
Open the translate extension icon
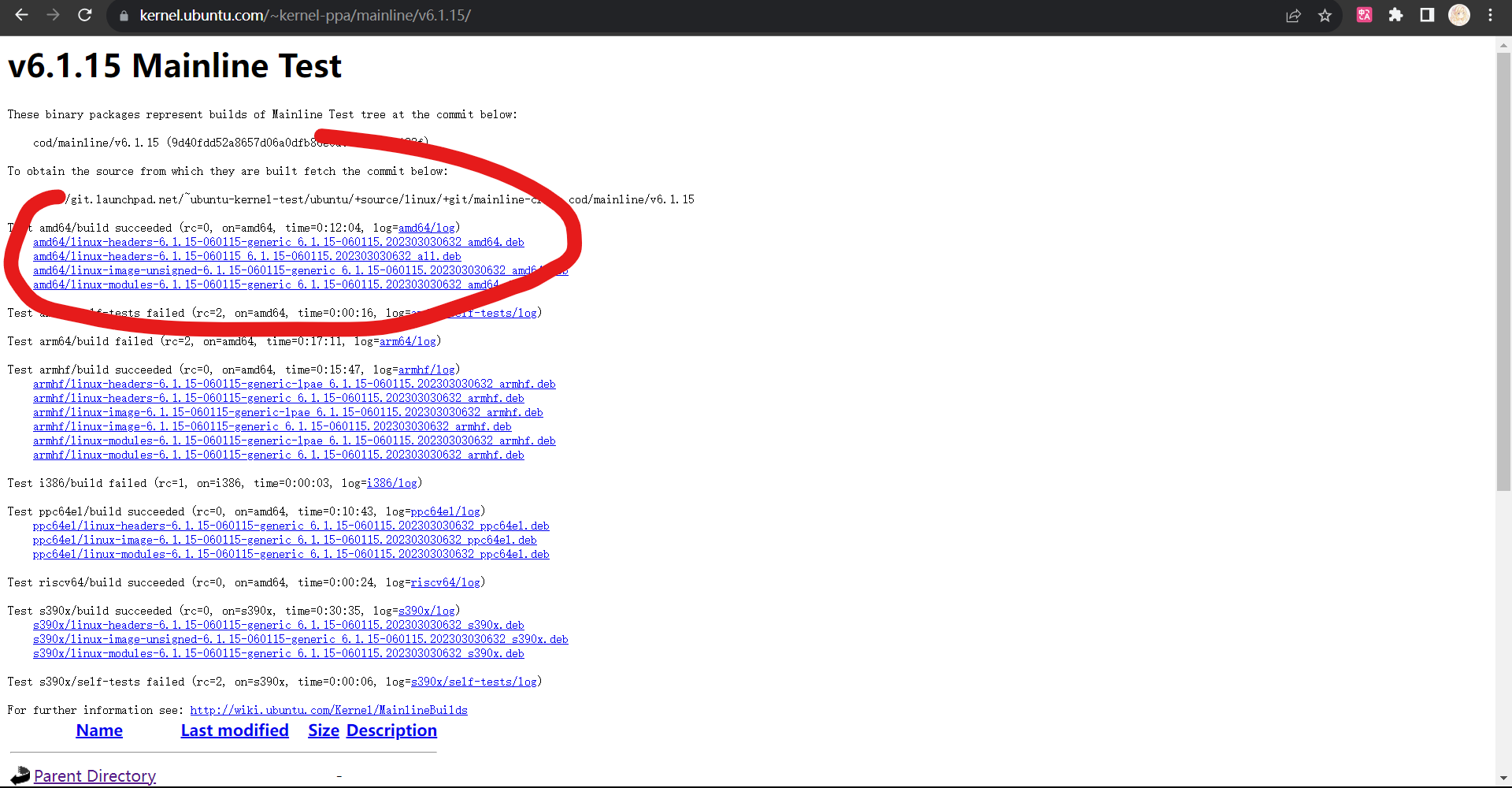tap(1365, 15)
